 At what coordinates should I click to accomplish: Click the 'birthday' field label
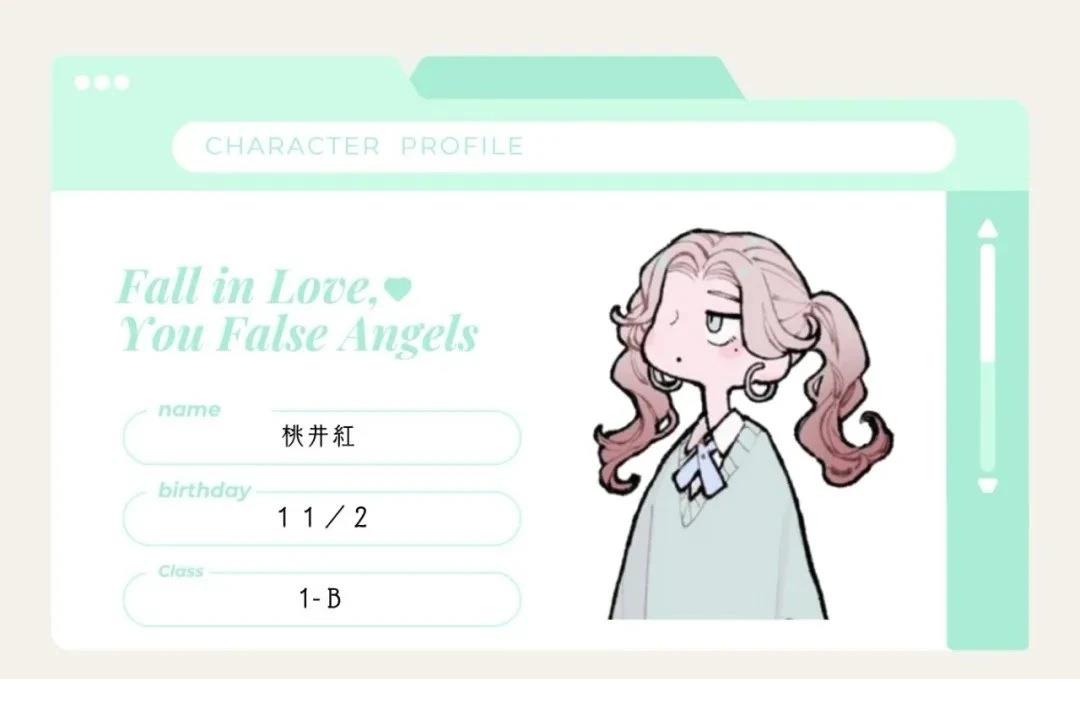pyautogui.click(x=204, y=491)
